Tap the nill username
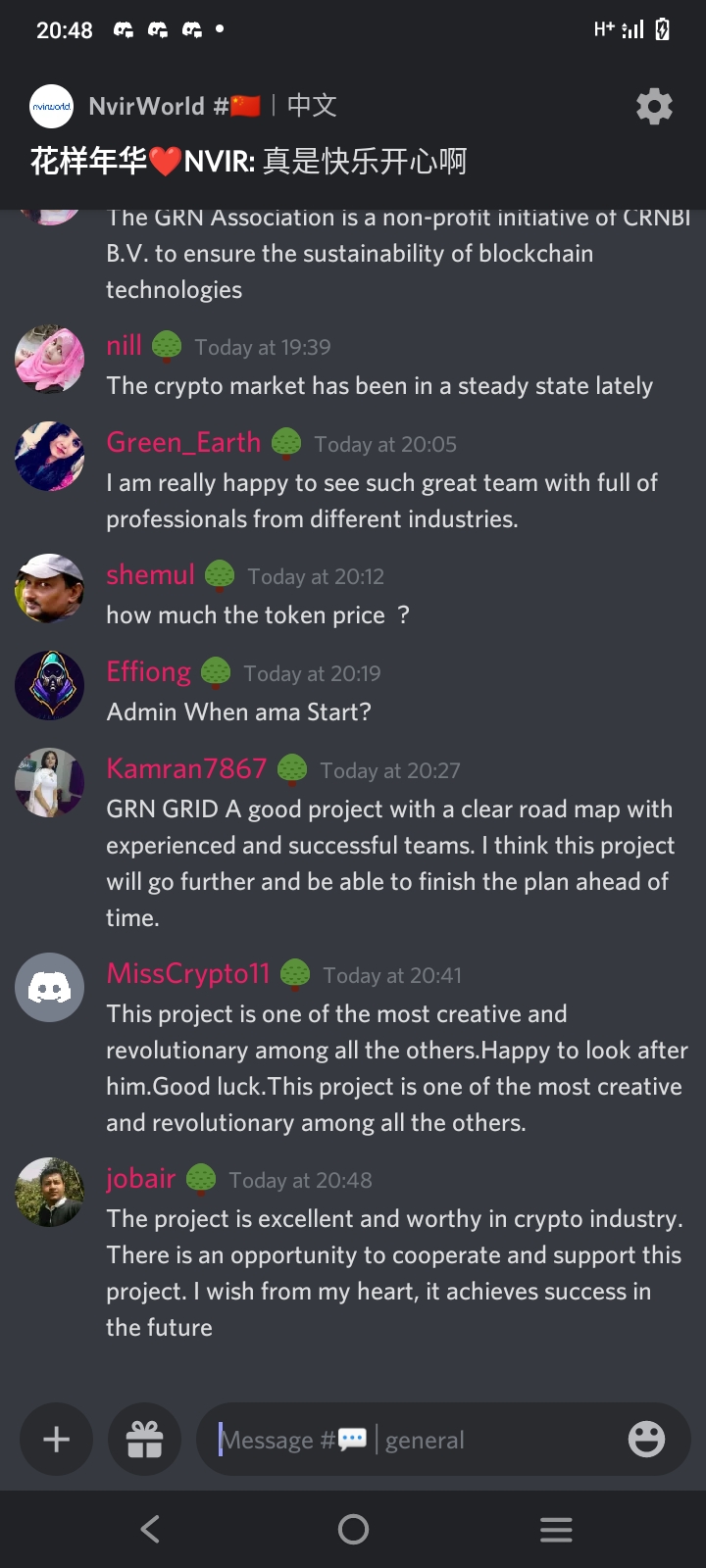706x1568 pixels. click(x=125, y=345)
